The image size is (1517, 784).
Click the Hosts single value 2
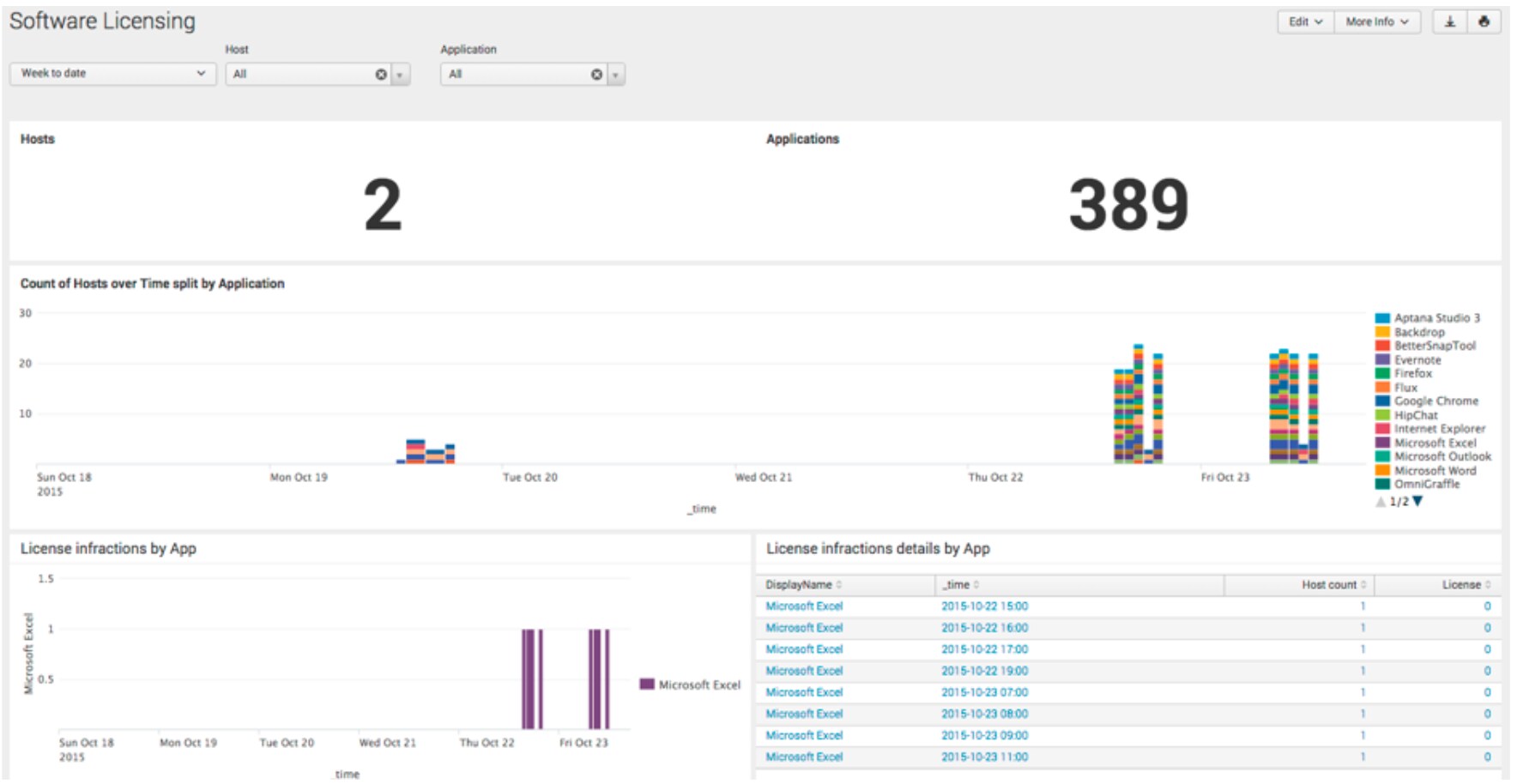[x=383, y=205]
